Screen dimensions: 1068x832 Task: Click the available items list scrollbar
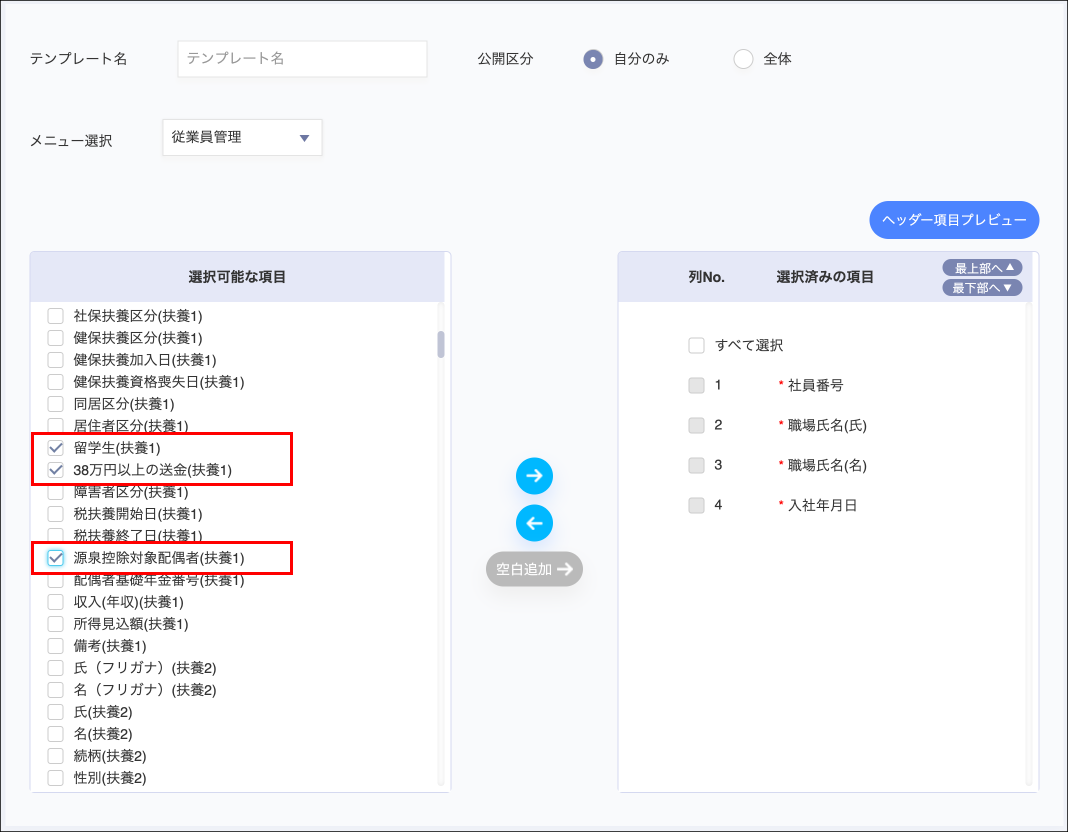[441, 345]
